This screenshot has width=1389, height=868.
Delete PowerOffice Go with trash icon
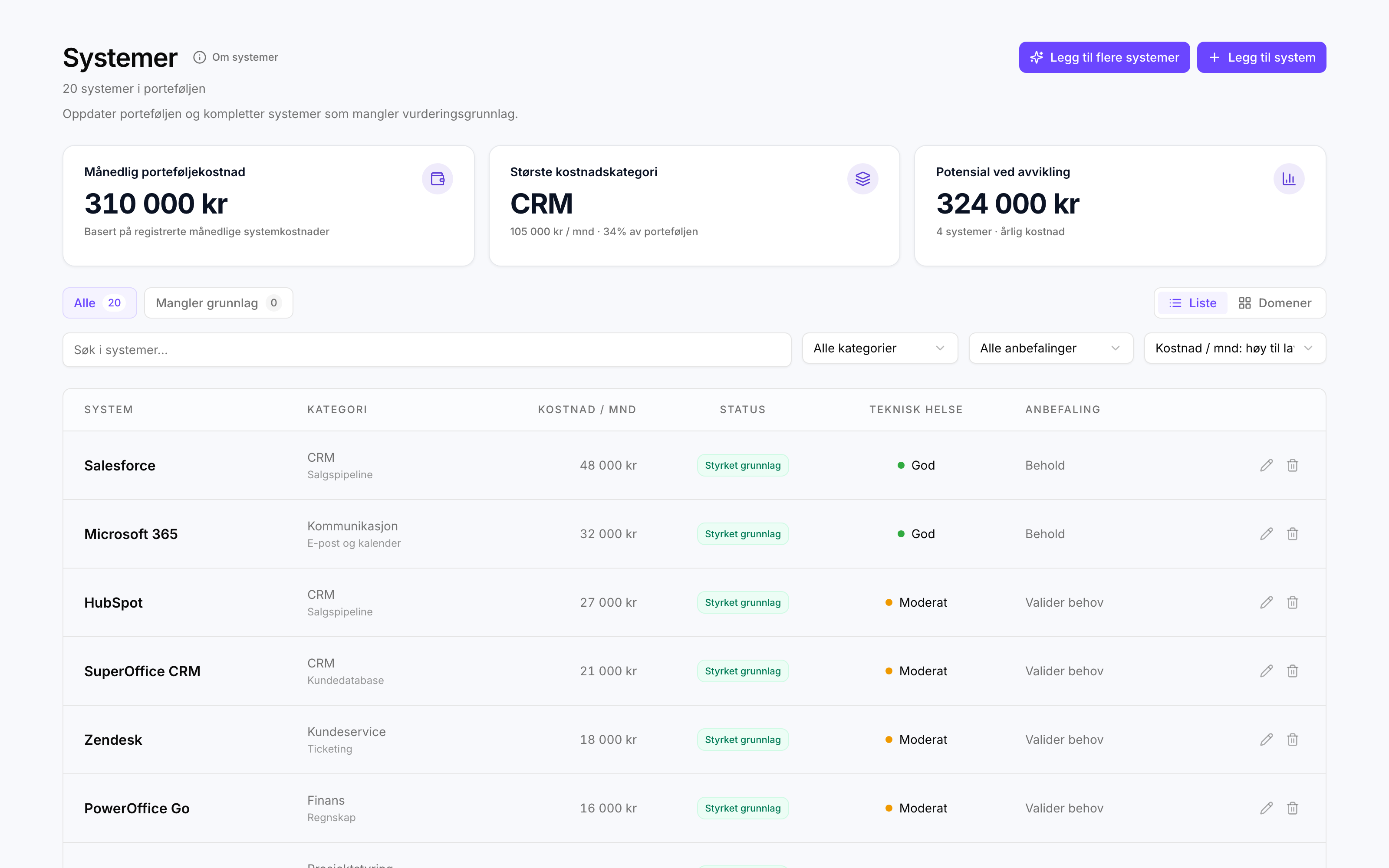[x=1293, y=808]
